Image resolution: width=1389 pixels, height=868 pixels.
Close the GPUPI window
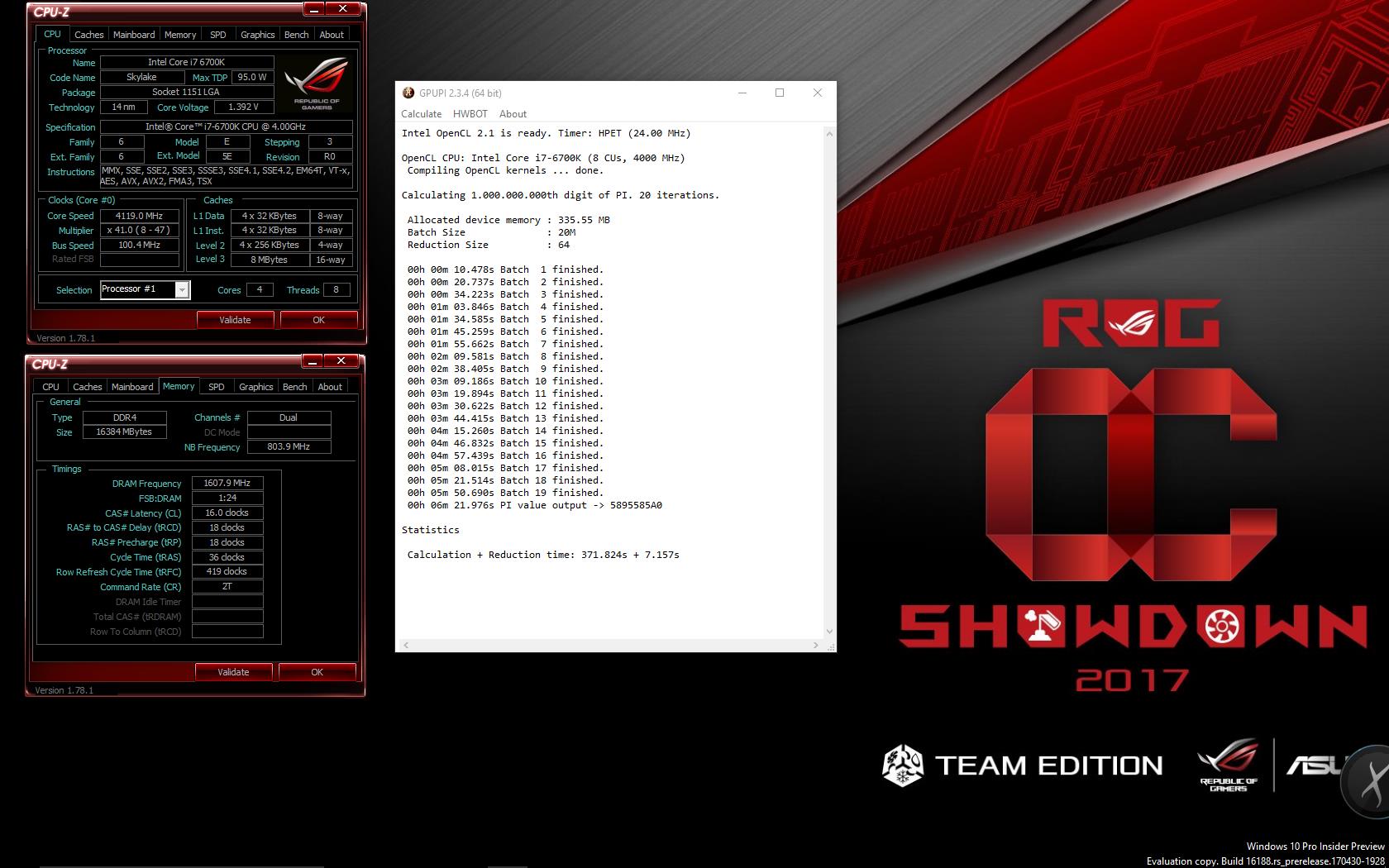click(x=817, y=93)
